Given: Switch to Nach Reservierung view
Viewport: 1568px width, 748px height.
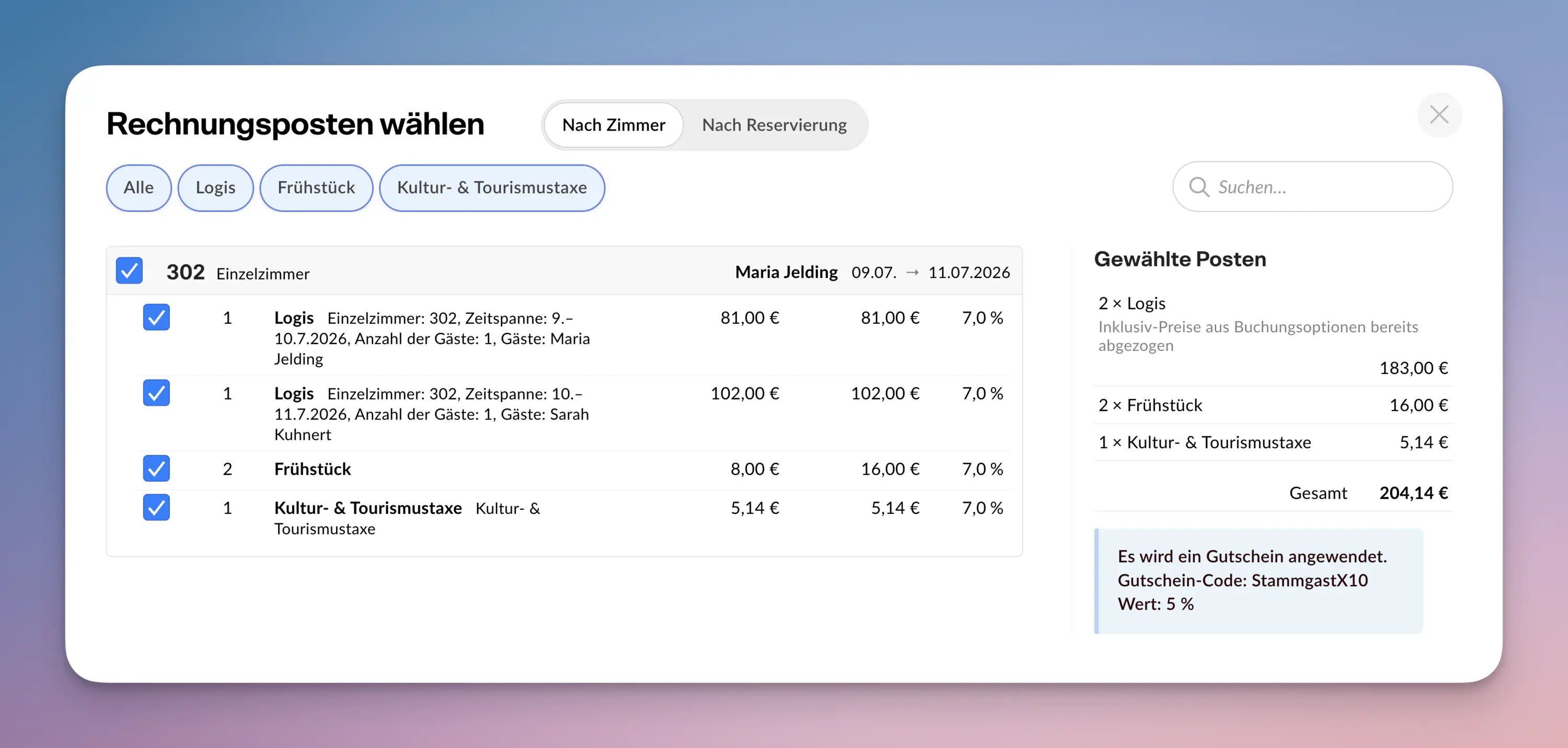Looking at the screenshot, I should [x=774, y=125].
